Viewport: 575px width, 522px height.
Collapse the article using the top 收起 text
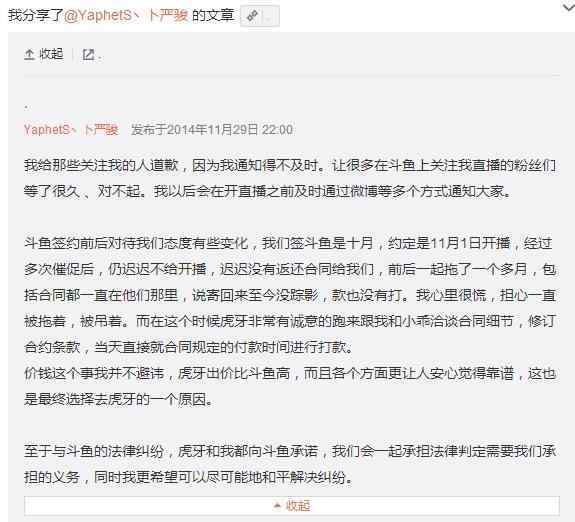tap(51, 54)
